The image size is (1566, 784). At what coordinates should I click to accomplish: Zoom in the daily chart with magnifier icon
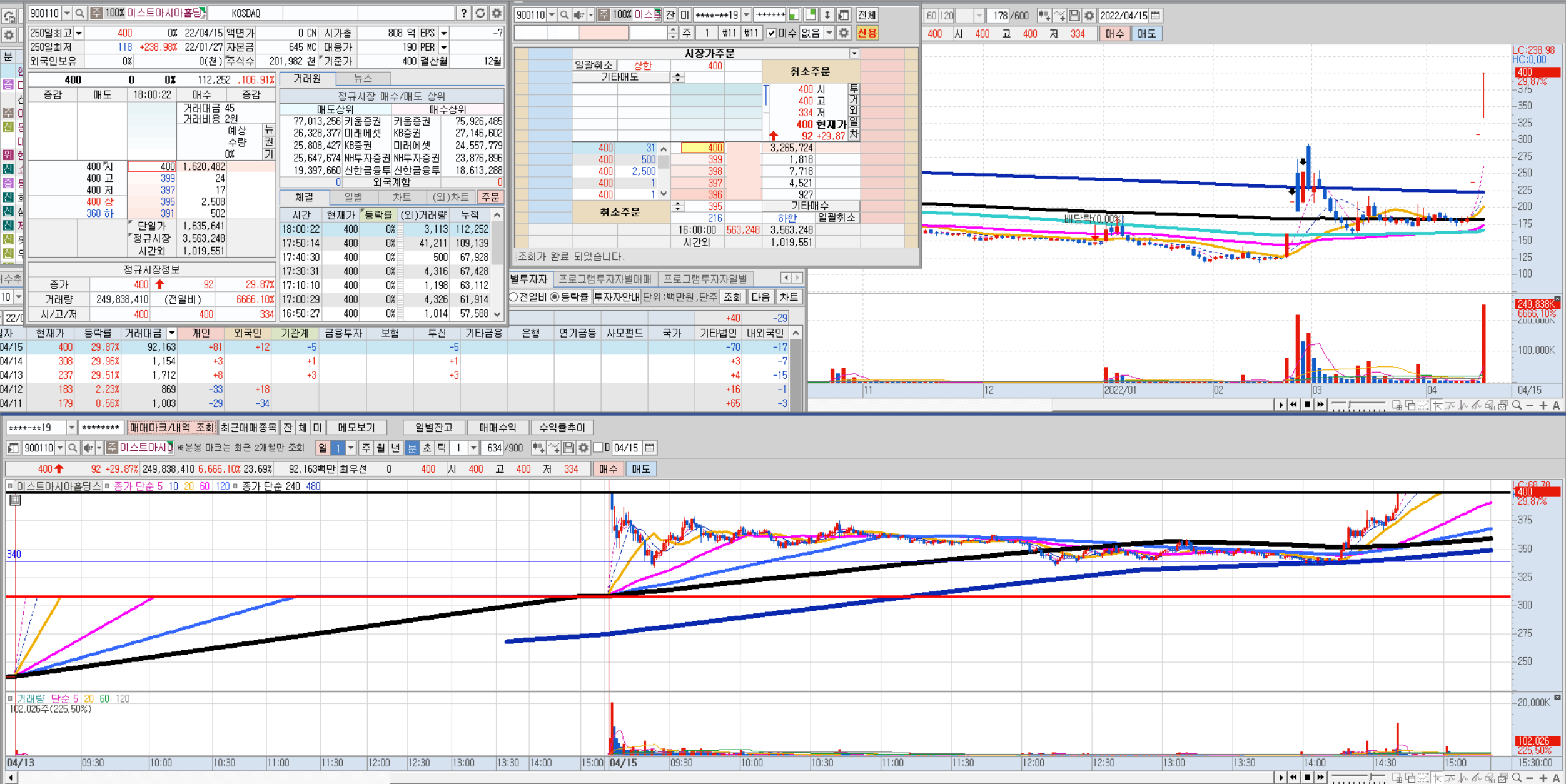pos(1517,405)
